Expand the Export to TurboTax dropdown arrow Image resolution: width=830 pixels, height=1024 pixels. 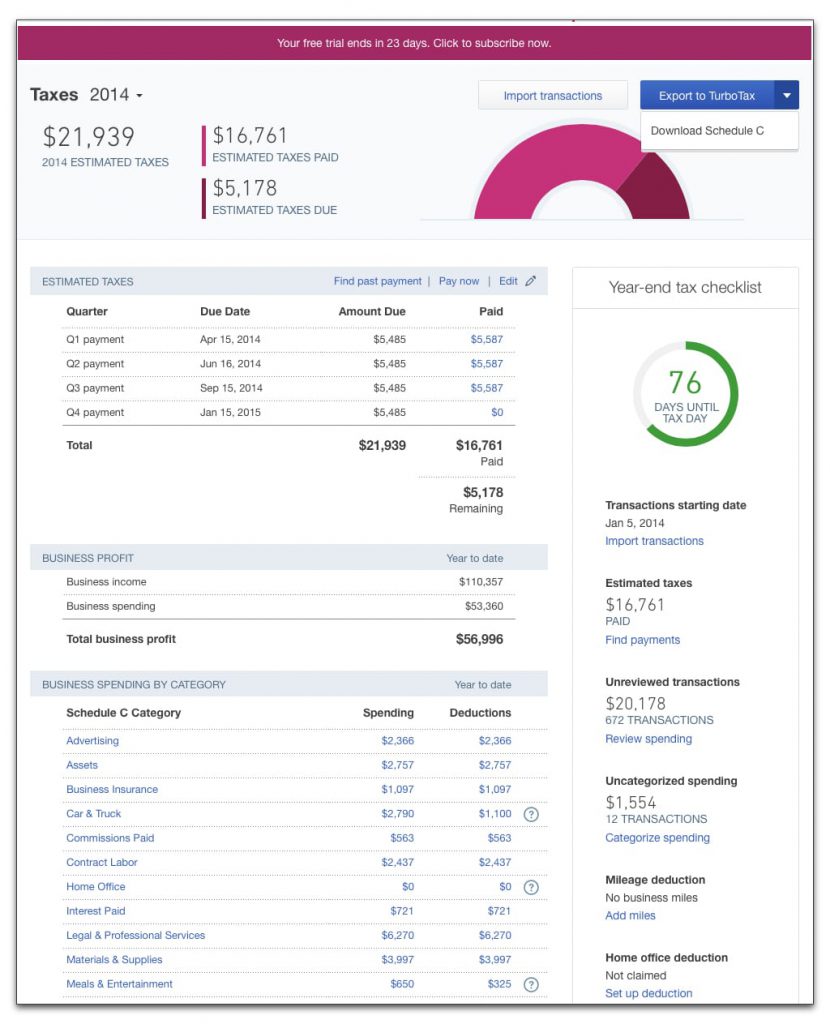click(786, 95)
